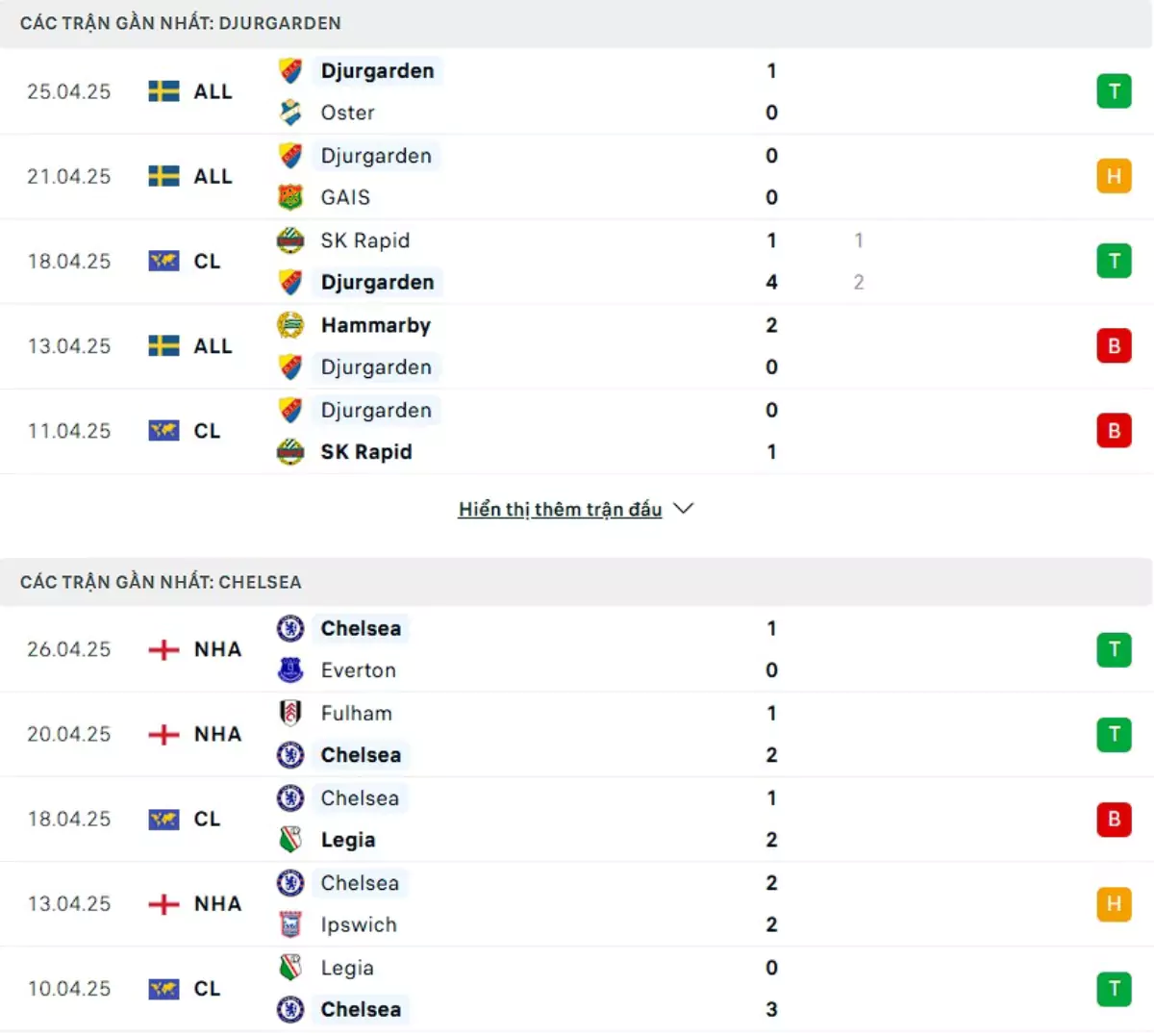1154x1036 pixels.
Task: Click the Hammarby club crest
Action: pyautogui.click(x=290, y=325)
